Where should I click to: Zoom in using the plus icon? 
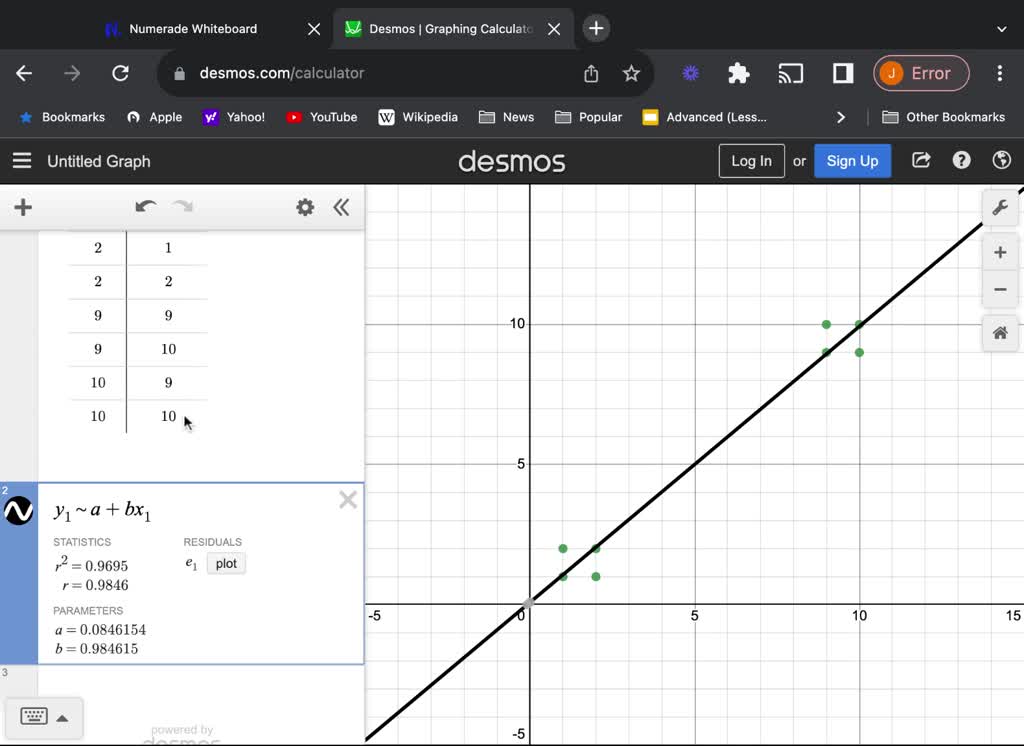[x=1000, y=252]
